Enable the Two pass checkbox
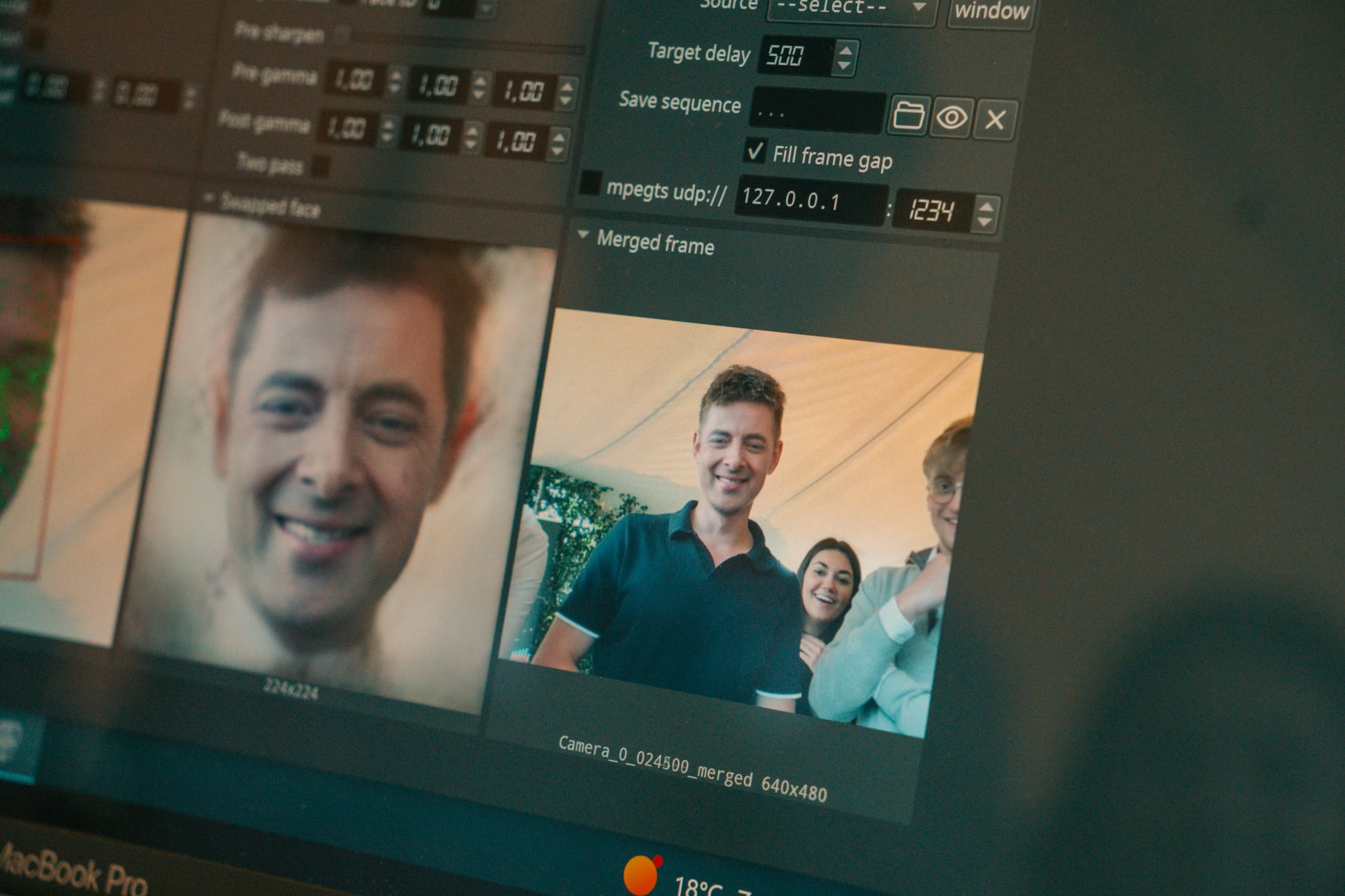This screenshot has width=1345, height=896. pyautogui.click(x=320, y=167)
